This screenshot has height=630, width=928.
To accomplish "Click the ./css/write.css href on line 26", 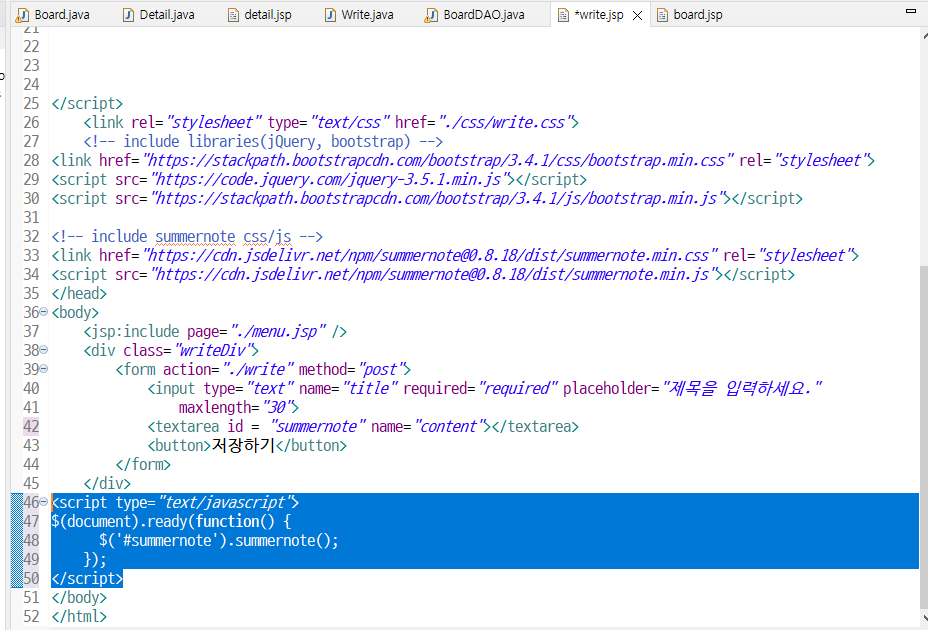I will [x=505, y=122].
